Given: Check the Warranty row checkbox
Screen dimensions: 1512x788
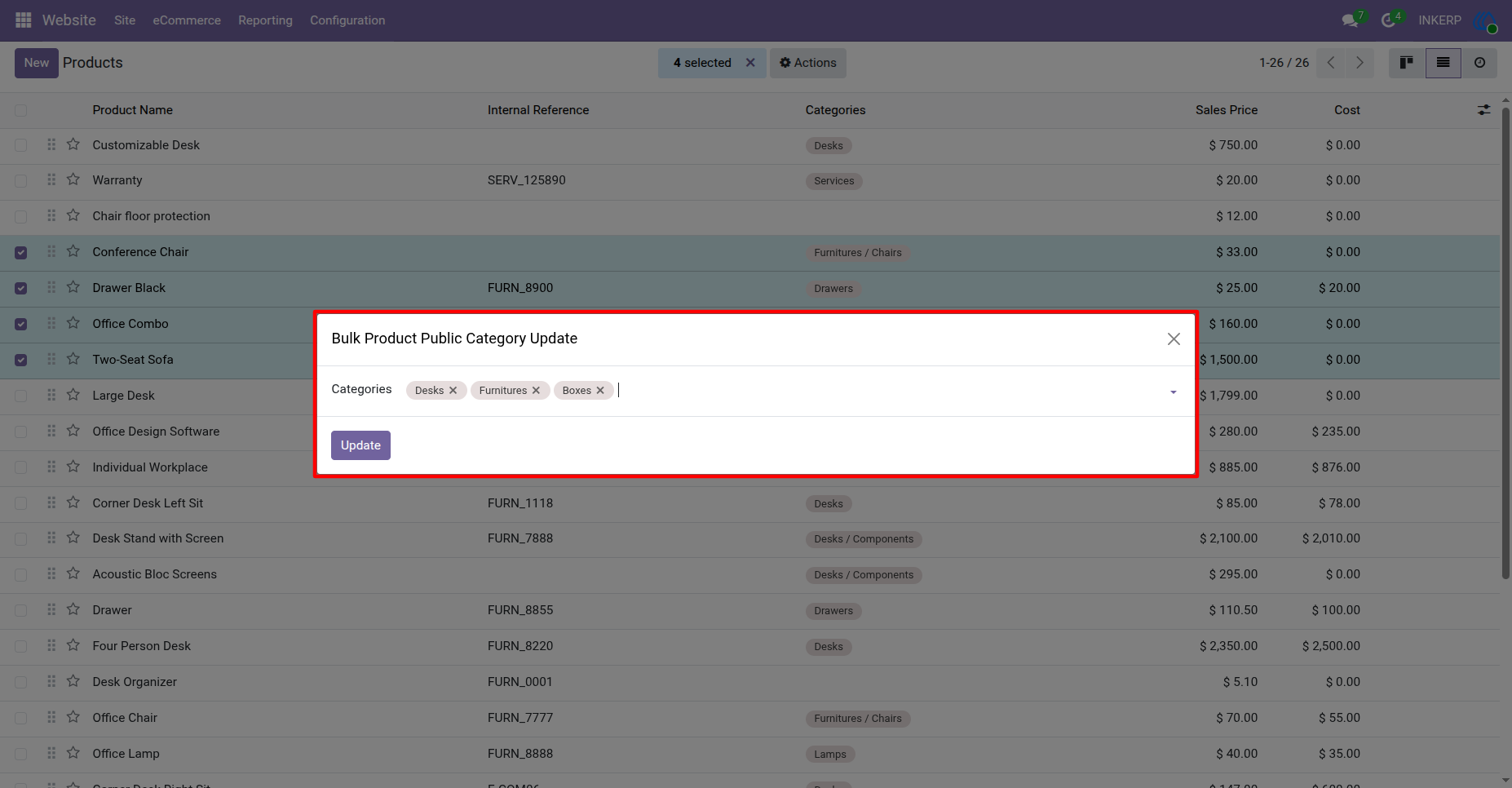Looking at the screenshot, I should tap(21, 181).
